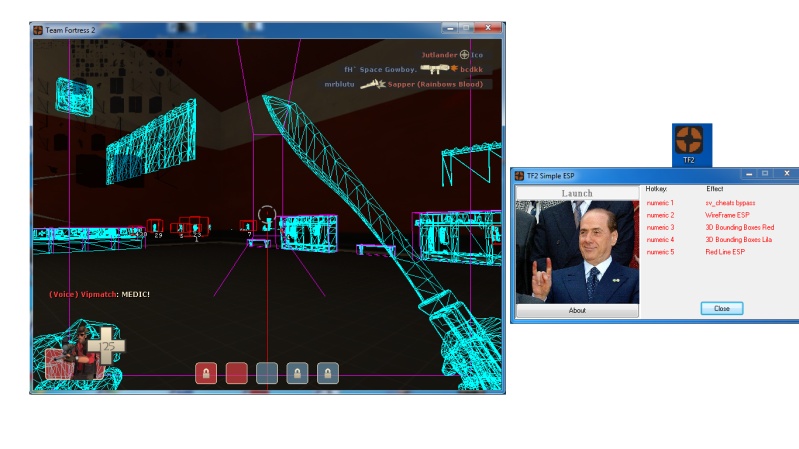Click the circular icon beside Jutlander in kill feed

point(464,55)
